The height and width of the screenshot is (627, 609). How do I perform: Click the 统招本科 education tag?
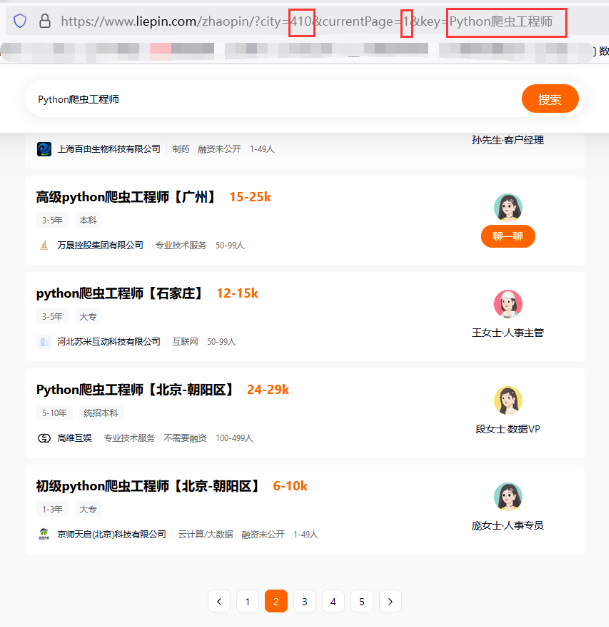click(101, 413)
